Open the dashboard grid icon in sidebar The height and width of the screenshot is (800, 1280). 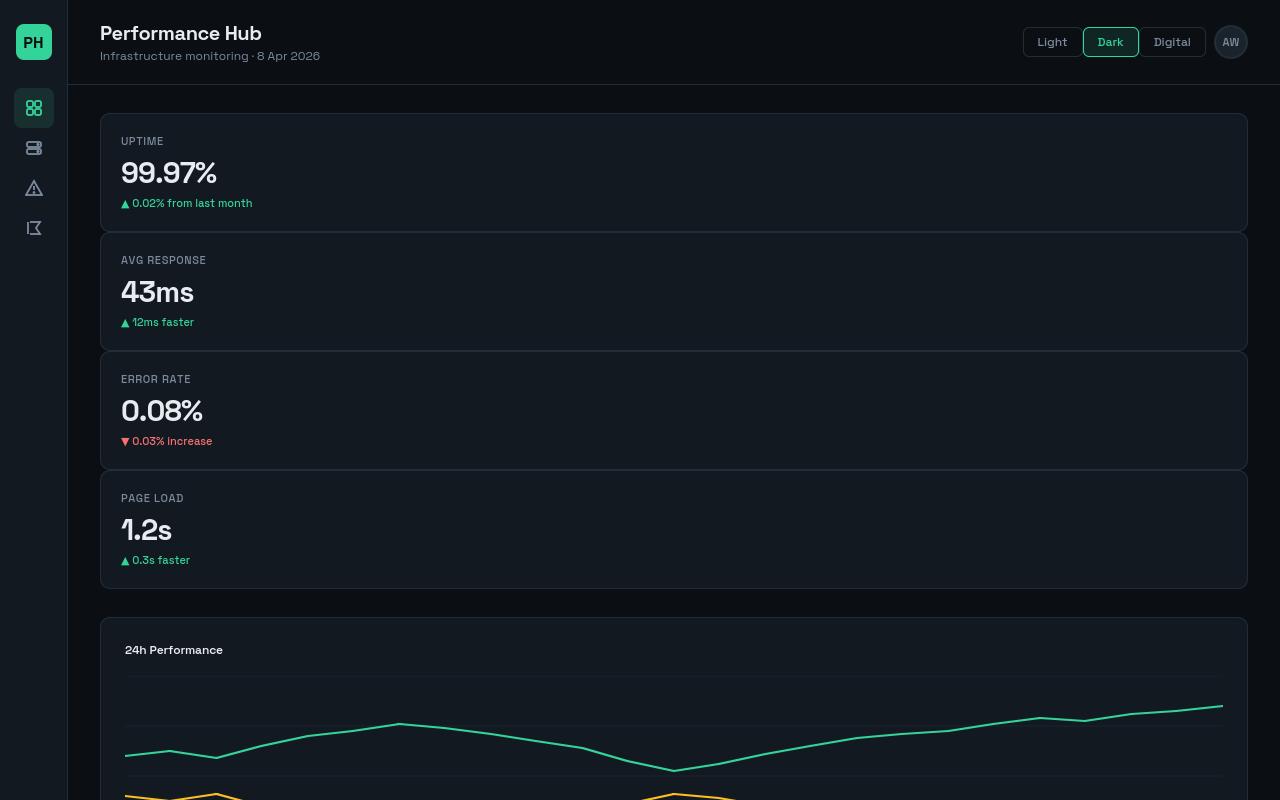34,108
